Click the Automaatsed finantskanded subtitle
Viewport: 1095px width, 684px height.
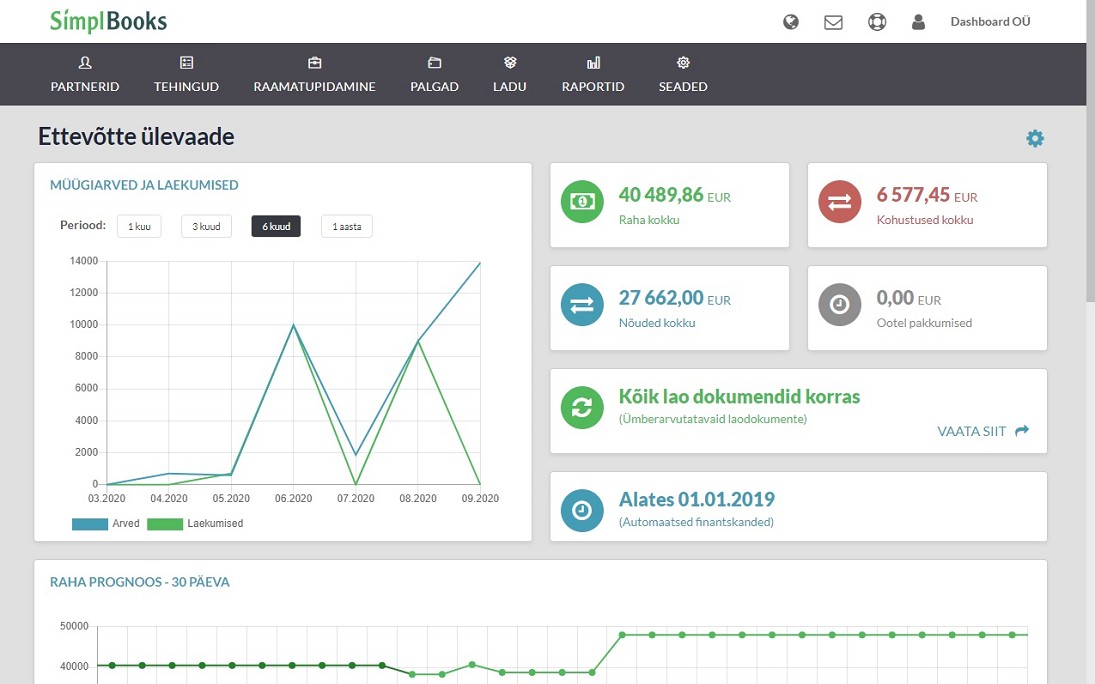[x=696, y=522]
